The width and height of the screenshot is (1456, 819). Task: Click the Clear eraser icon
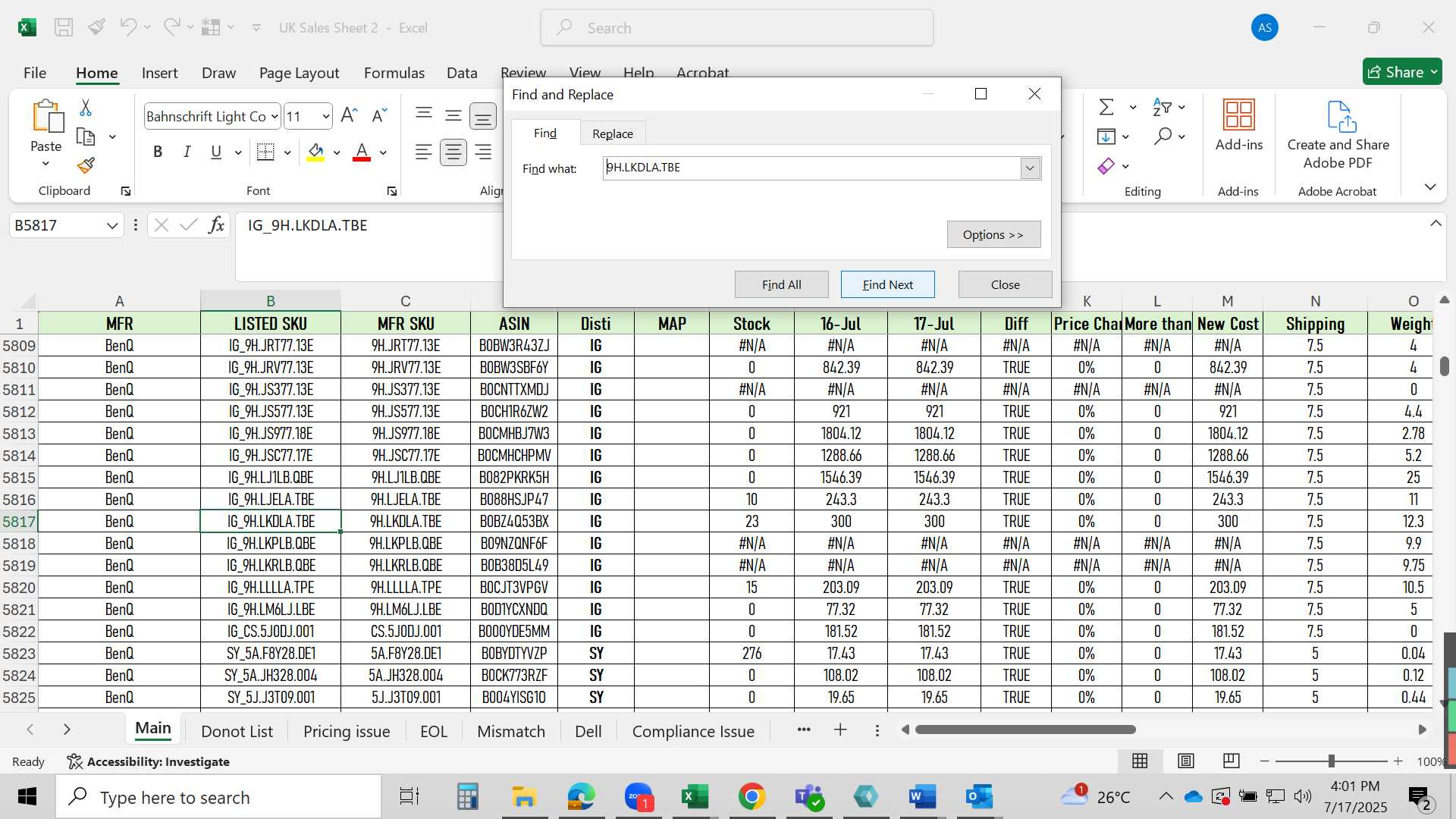coord(1106,166)
